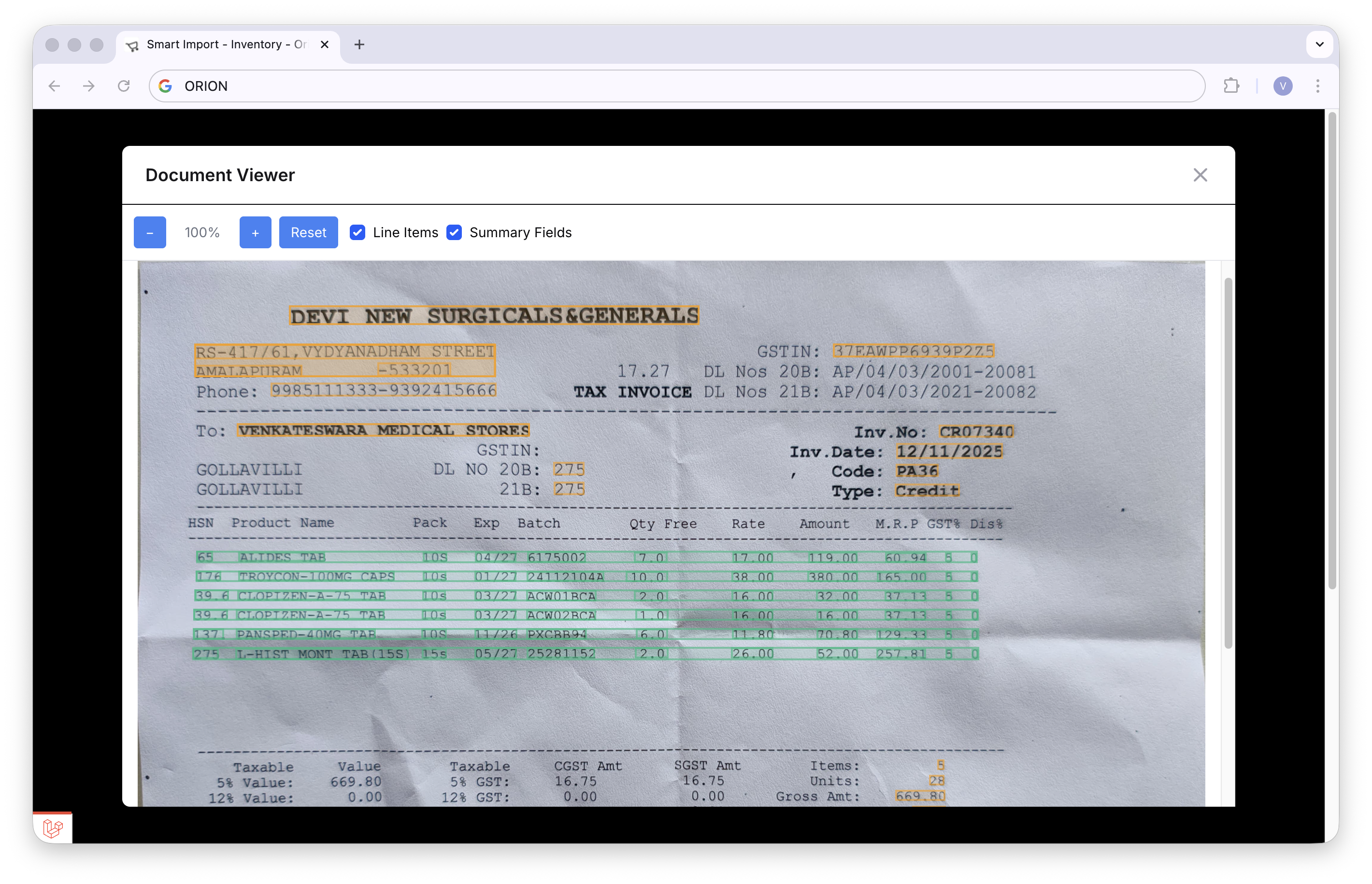
Task: Open the extensions puzzle icon
Action: pyautogui.click(x=1231, y=86)
